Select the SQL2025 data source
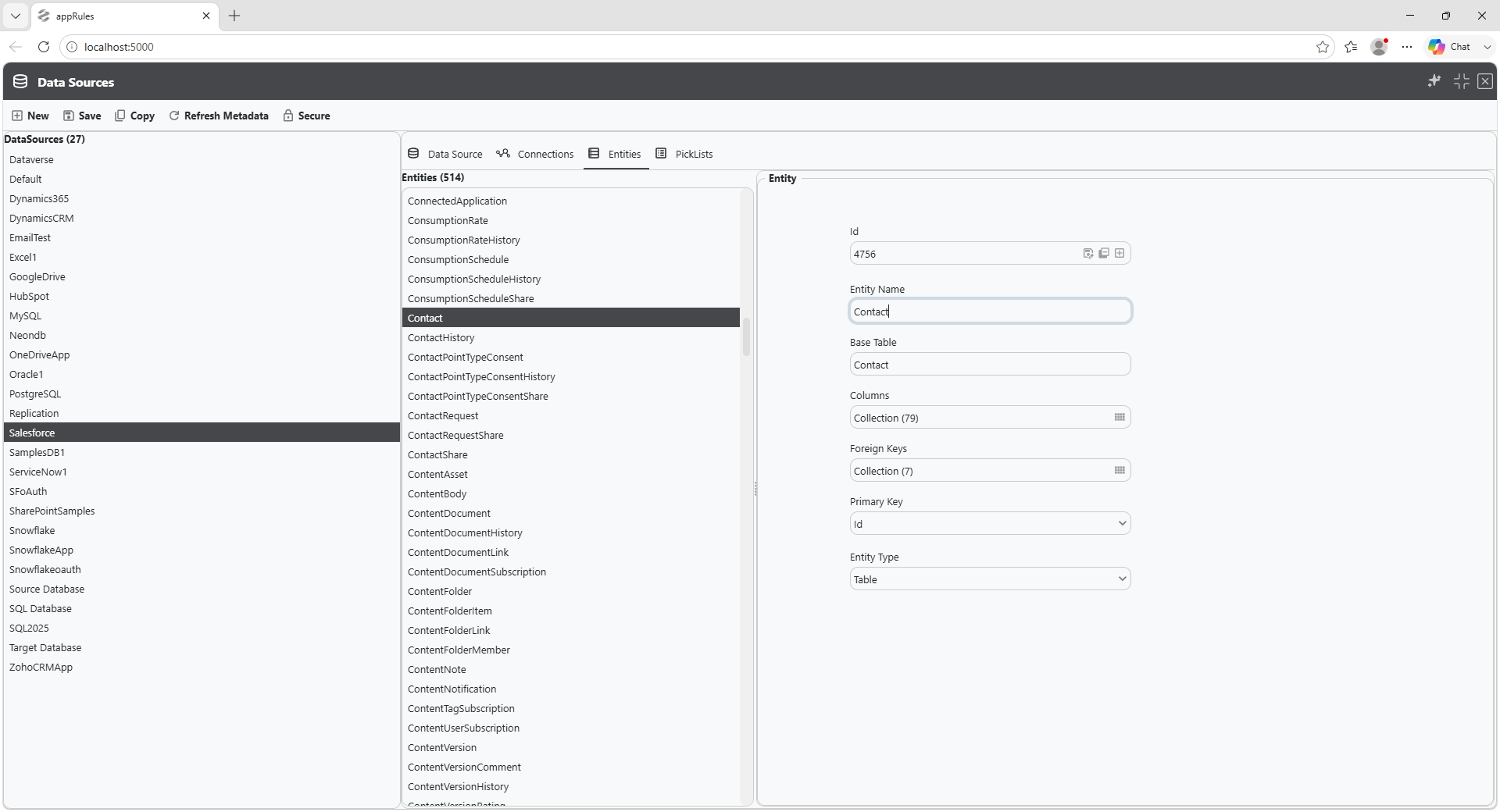 pos(202,628)
